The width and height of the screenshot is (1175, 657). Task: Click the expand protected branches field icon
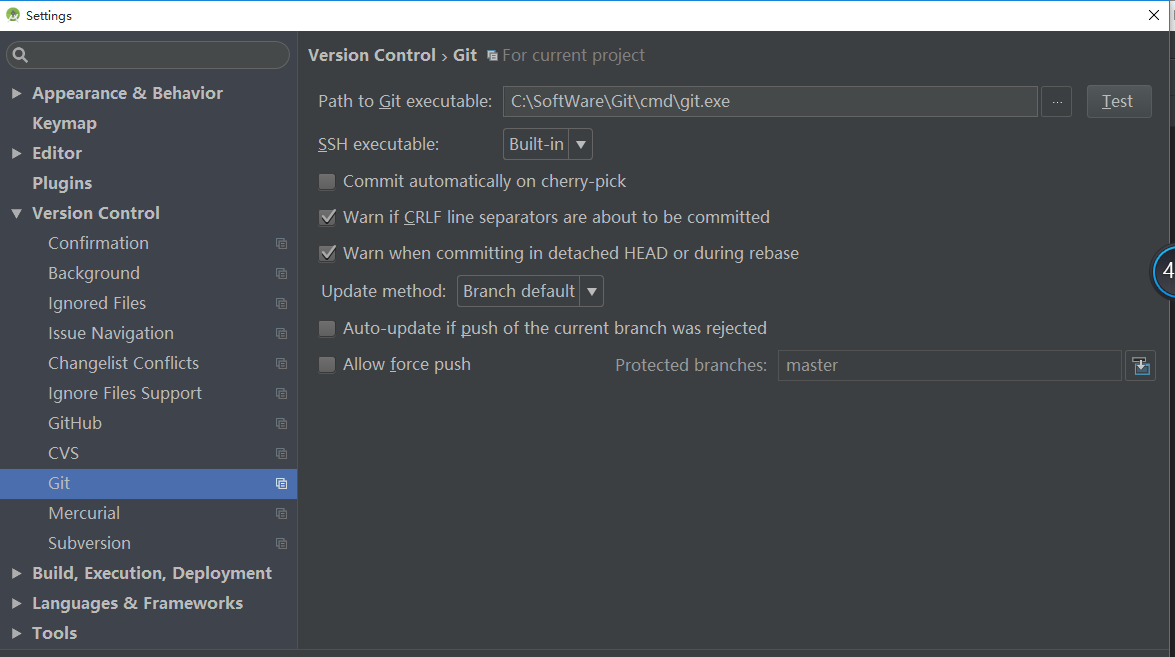[x=1140, y=366]
